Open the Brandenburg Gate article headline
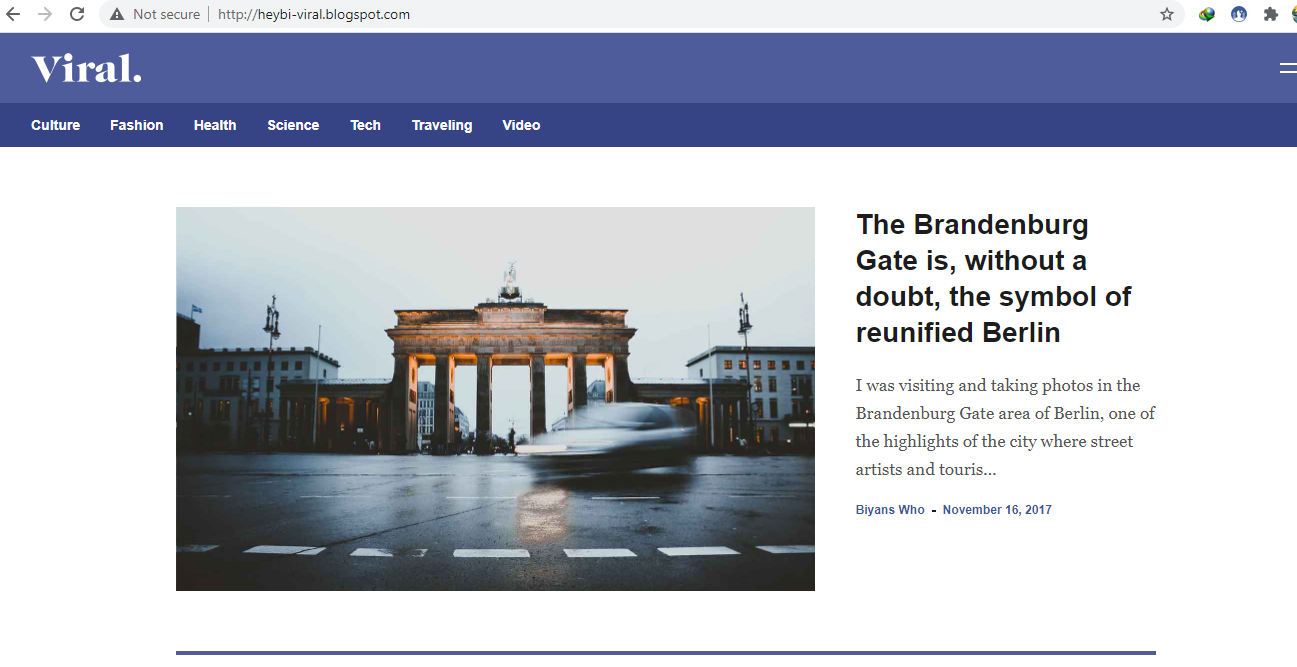 993,278
